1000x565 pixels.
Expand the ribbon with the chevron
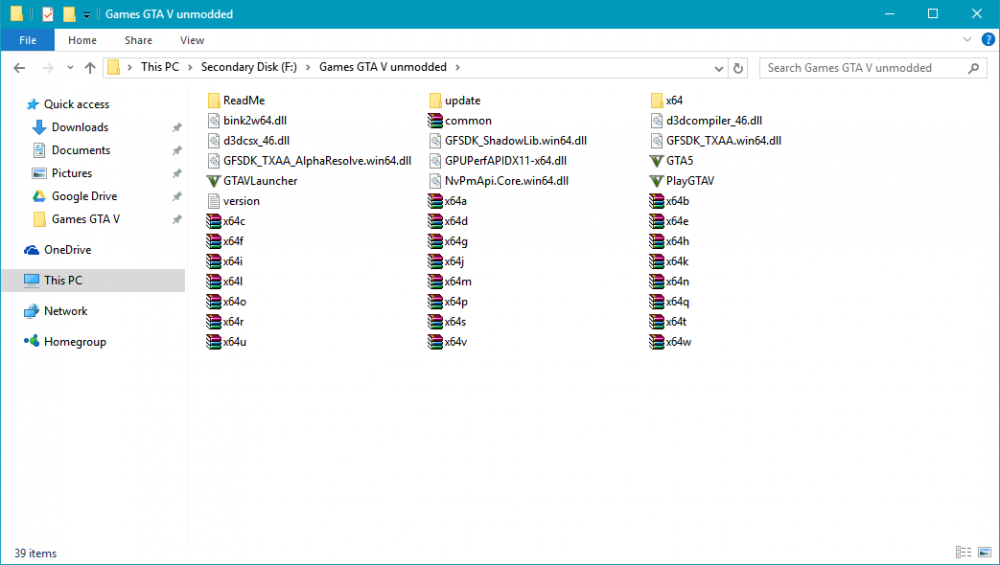click(967, 40)
